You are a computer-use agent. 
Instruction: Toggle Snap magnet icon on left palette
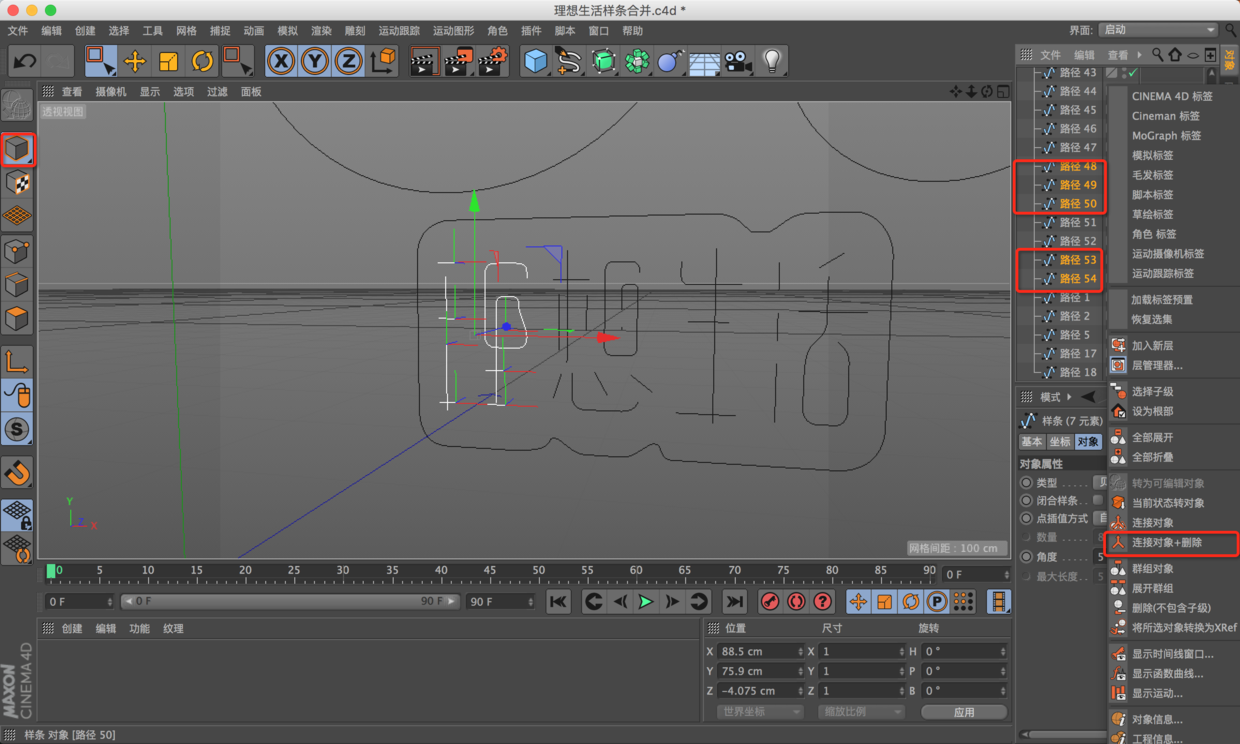coord(17,471)
